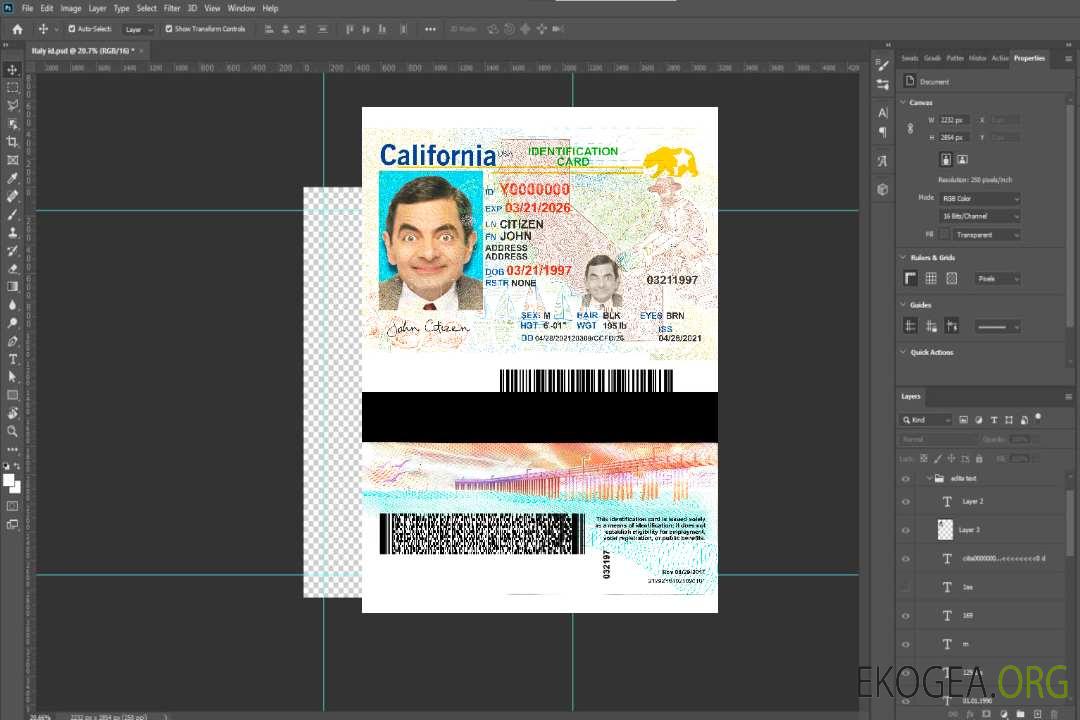Select the Pen tool
The width and height of the screenshot is (1080, 720).
(12, 341)
